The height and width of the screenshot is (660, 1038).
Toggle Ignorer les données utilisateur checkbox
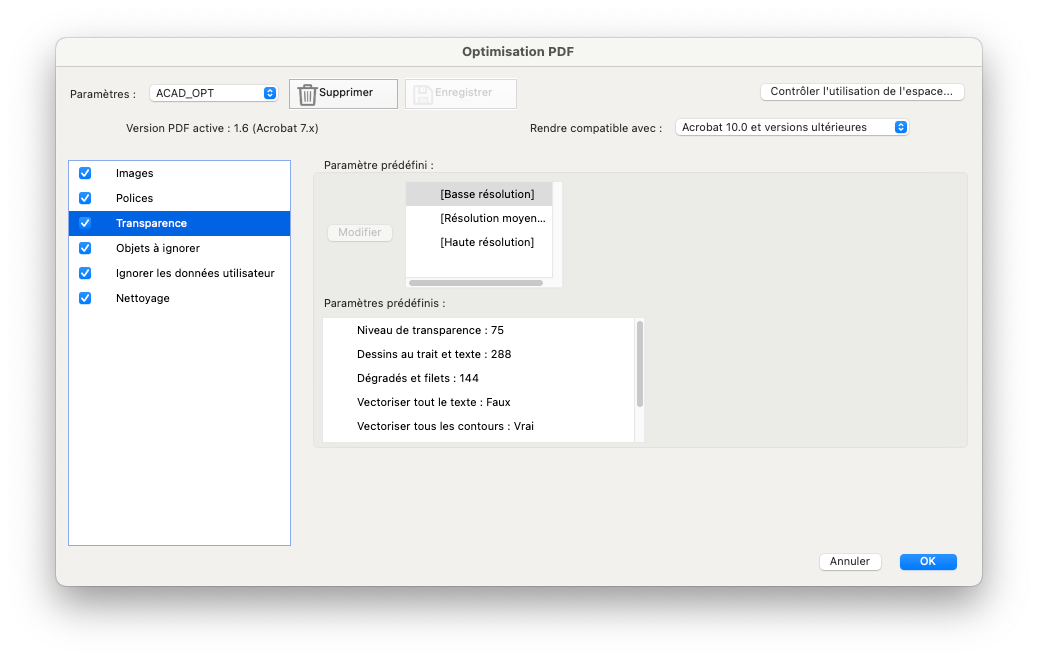[85, 273]
